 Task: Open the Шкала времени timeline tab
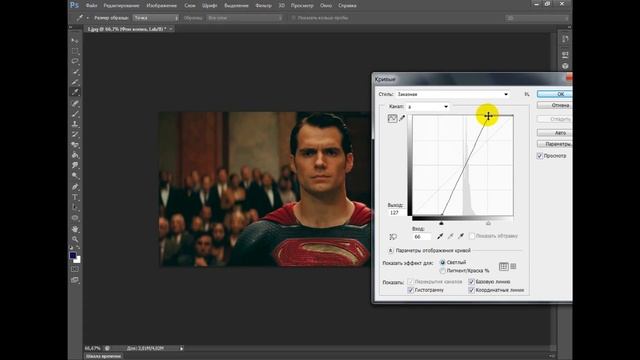tap(103, 356)
